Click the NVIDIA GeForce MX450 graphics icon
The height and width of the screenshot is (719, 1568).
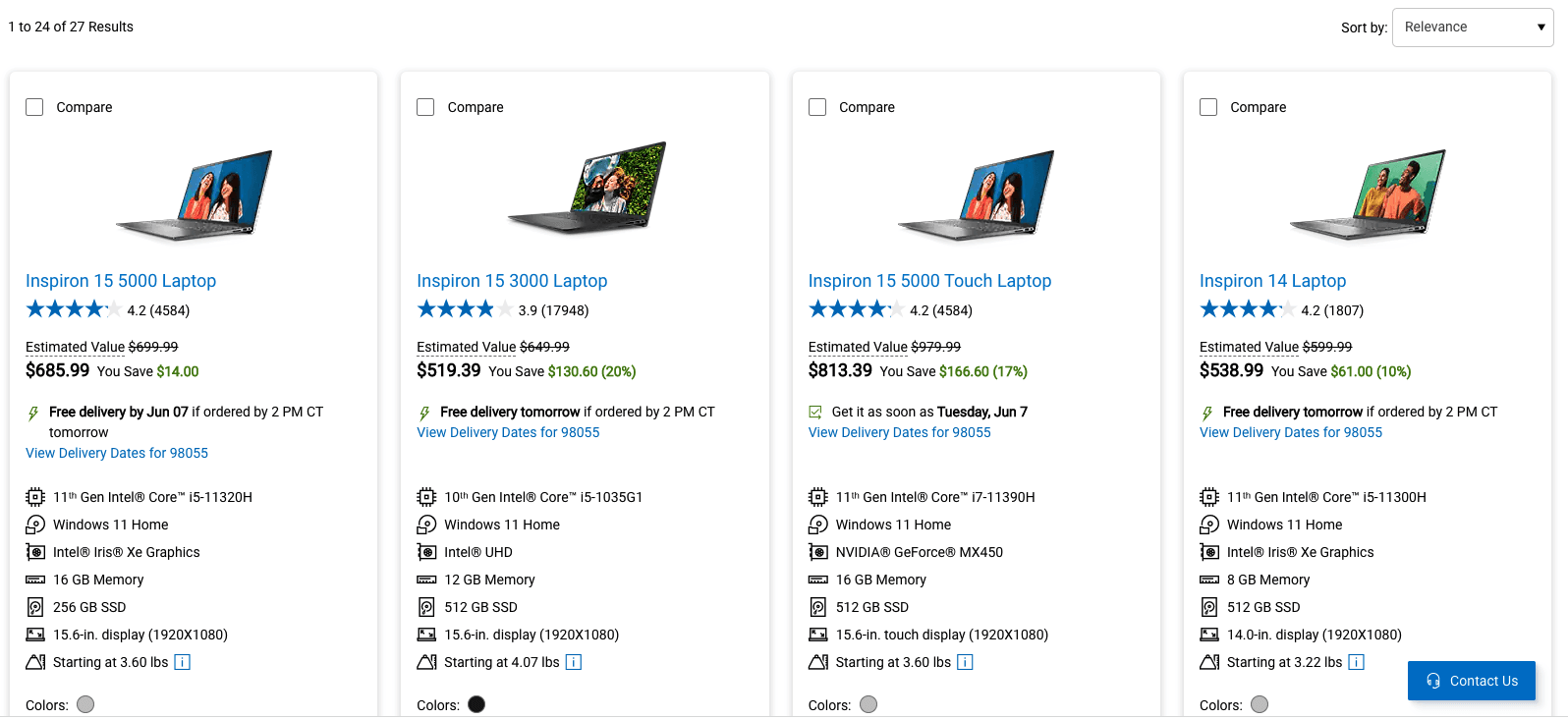[x=818, y=552]
